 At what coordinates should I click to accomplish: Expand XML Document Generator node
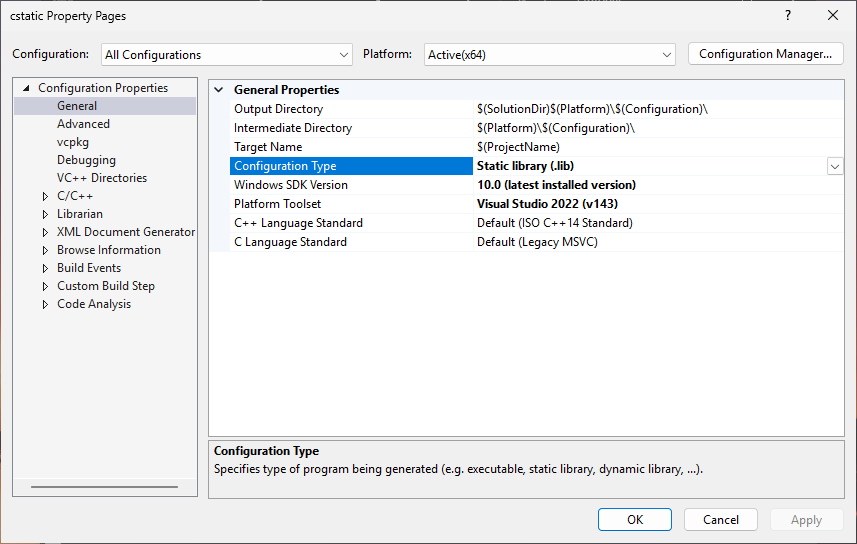click(45, 232)
